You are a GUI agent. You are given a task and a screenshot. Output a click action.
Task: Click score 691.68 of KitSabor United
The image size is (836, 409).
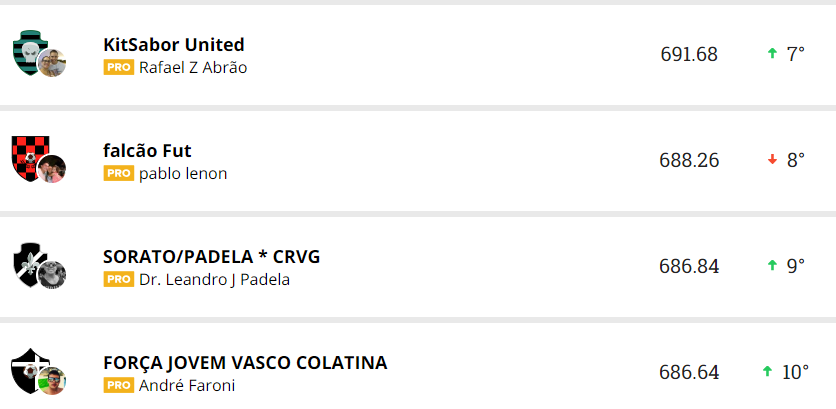689,54
